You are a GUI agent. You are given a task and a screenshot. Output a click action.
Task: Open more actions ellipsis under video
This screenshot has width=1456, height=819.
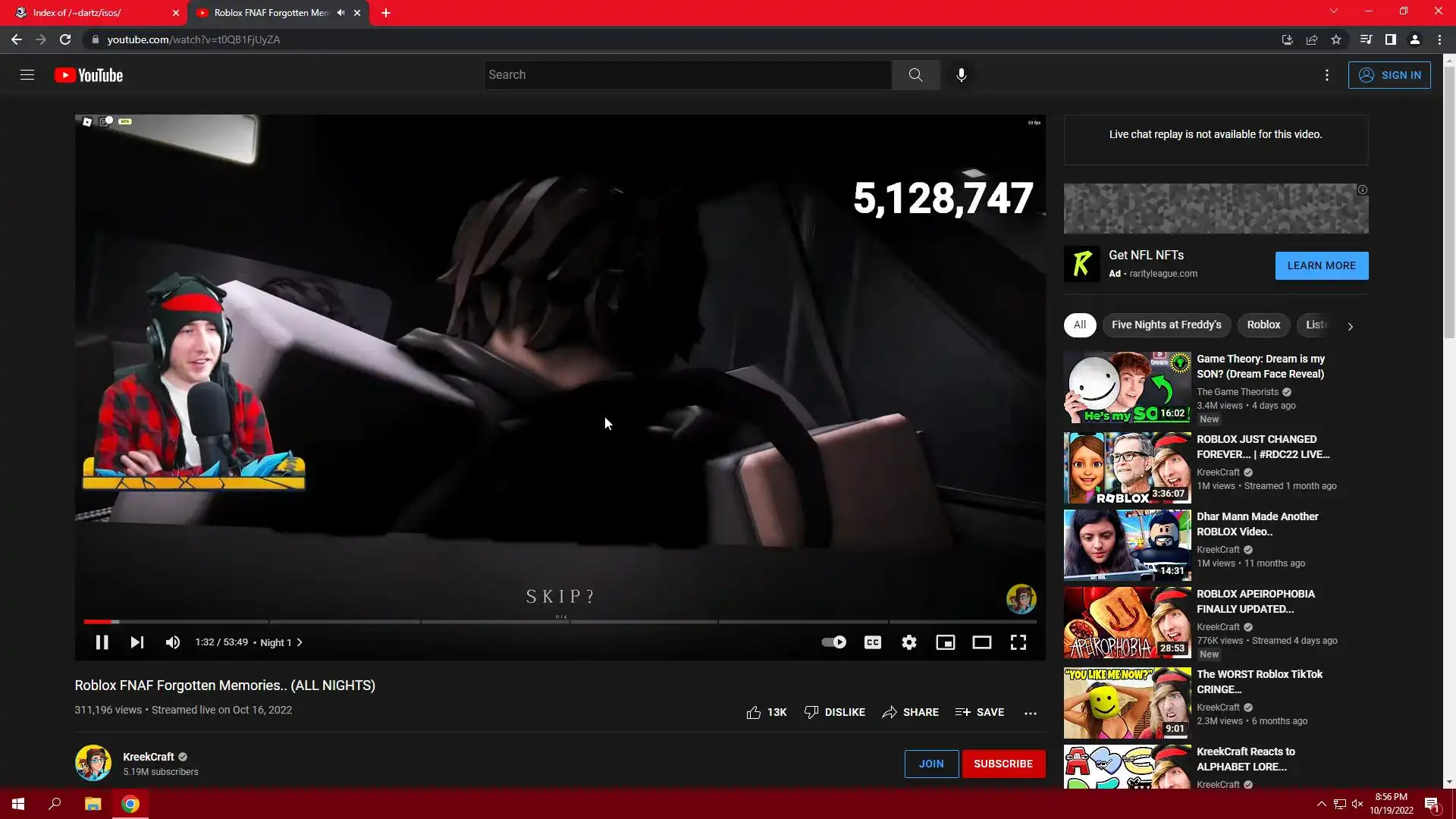[1030, 713]
